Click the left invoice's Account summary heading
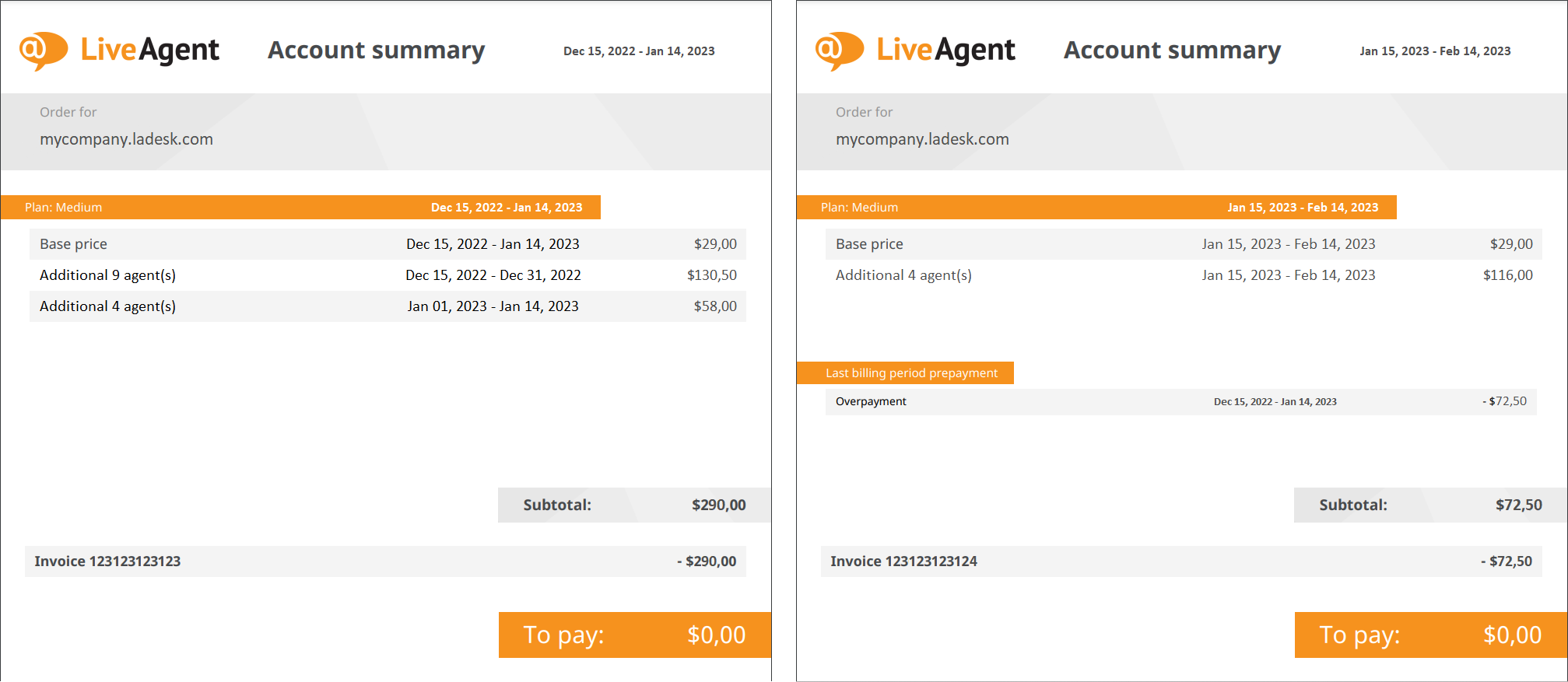This screenshot has width=1568, height=682. pos(376,51)
